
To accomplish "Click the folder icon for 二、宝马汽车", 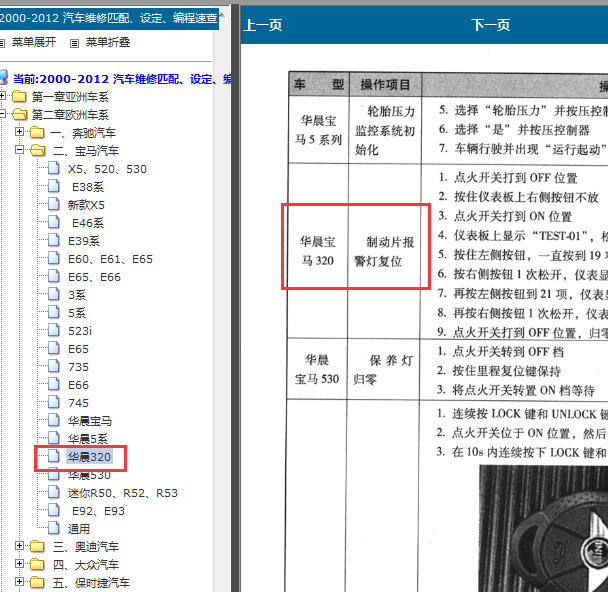I will tap(38, 150).
